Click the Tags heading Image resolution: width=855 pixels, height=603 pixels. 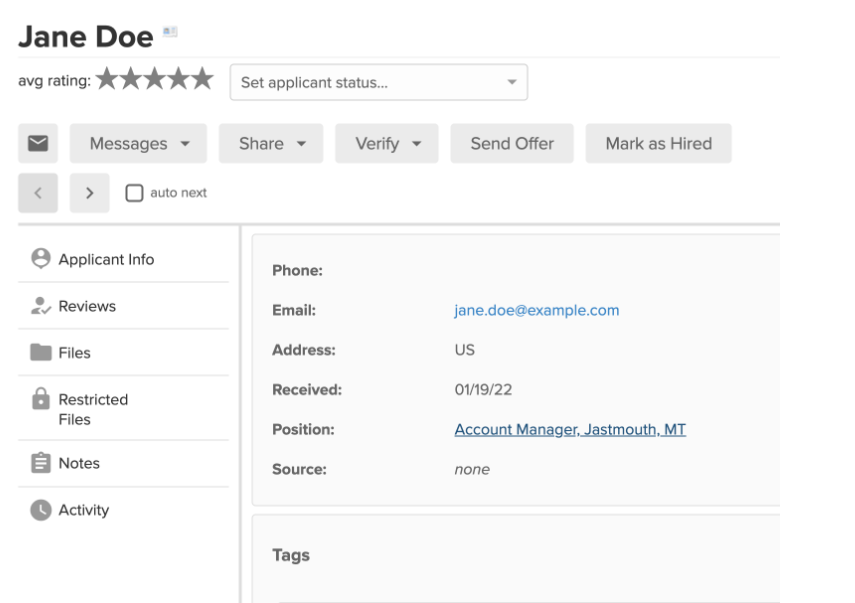coord(291,555)
